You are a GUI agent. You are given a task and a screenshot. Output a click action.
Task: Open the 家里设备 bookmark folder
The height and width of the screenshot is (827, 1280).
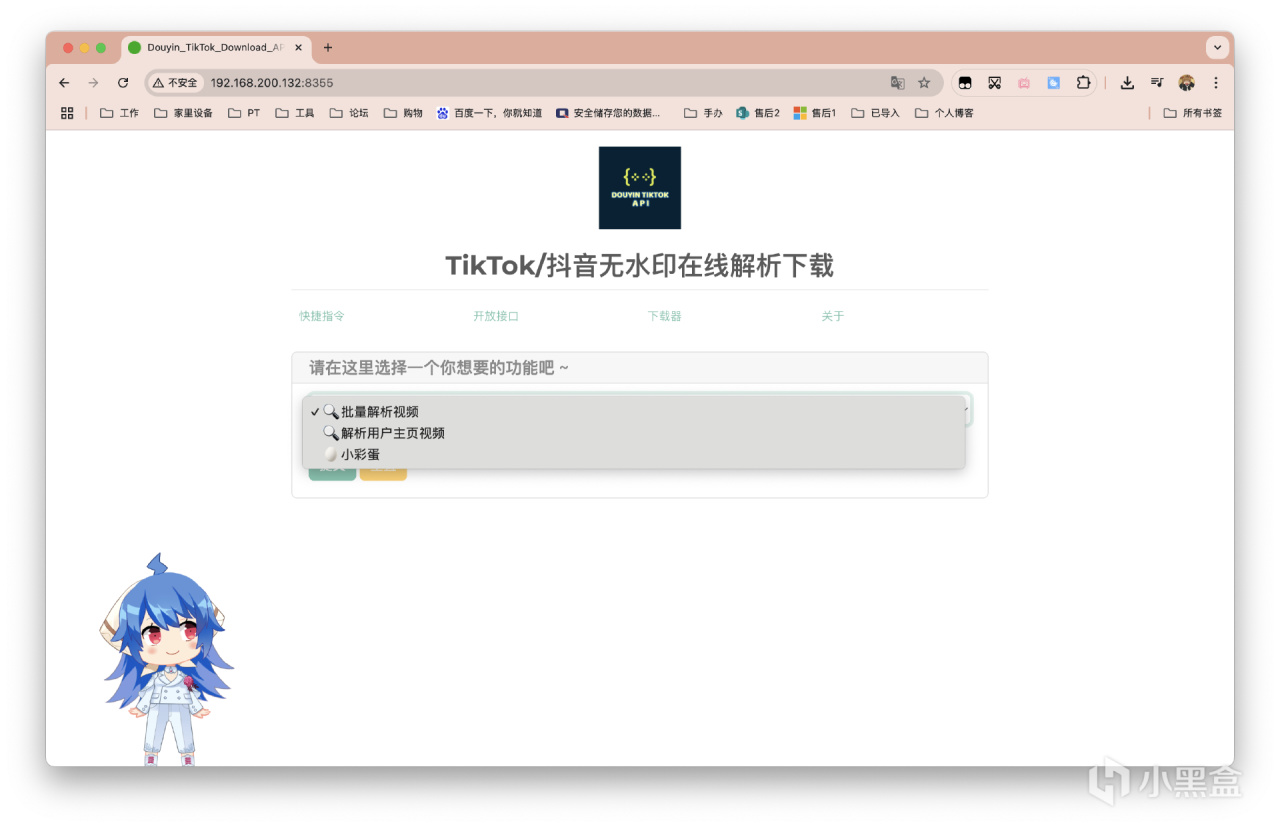click(x=183, y=113)
